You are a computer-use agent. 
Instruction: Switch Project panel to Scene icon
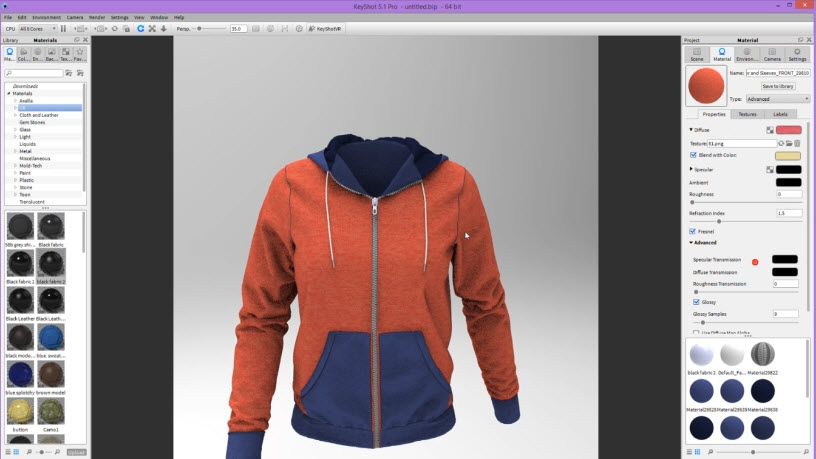pos(697,54)
